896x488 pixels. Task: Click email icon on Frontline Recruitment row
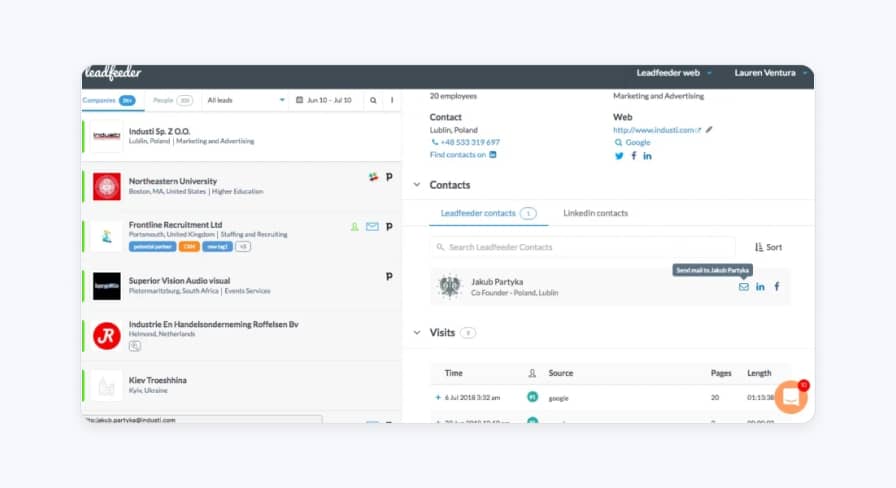(372, 227)
